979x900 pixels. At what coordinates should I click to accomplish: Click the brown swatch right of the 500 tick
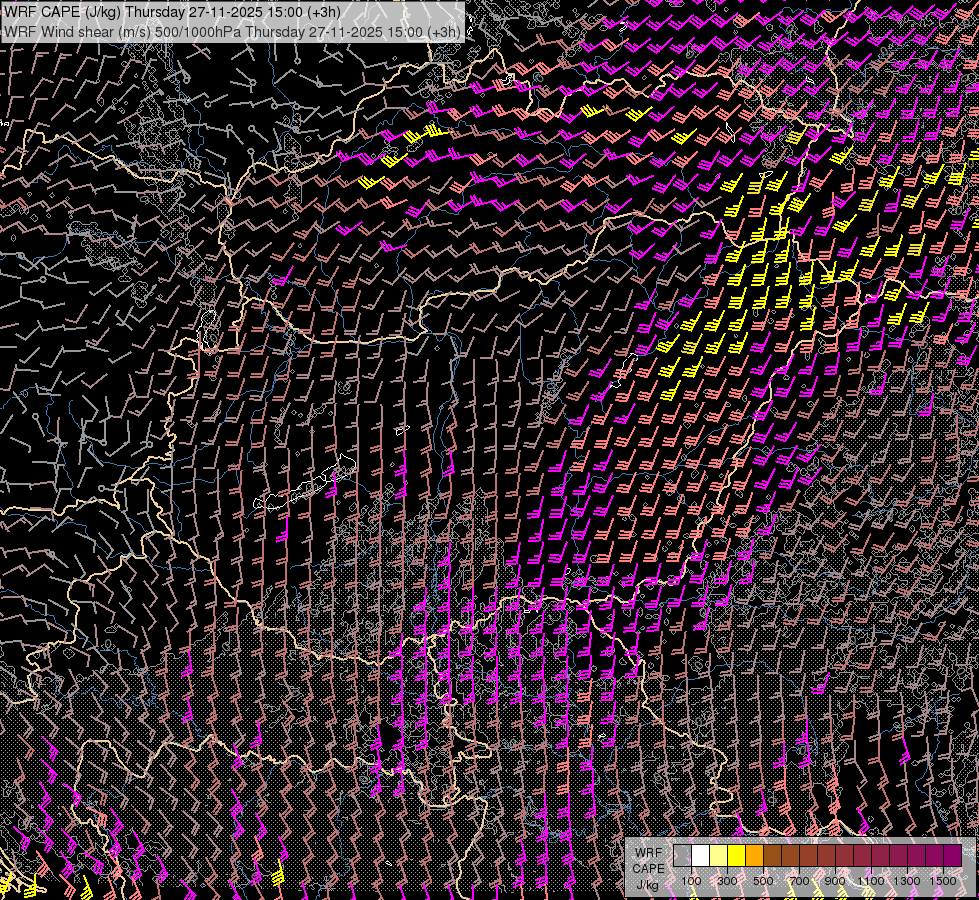(x=772, y=855)
